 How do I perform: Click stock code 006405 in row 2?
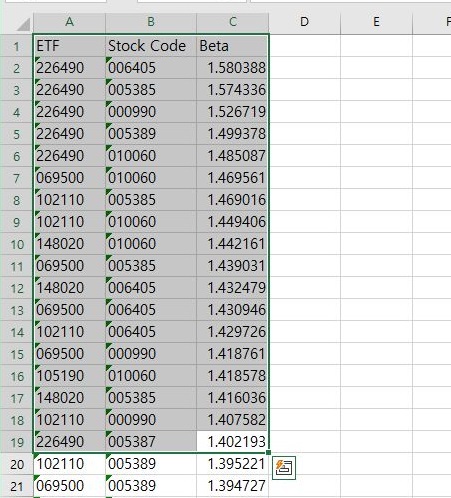pyautogui.click(x=151, y=68)
